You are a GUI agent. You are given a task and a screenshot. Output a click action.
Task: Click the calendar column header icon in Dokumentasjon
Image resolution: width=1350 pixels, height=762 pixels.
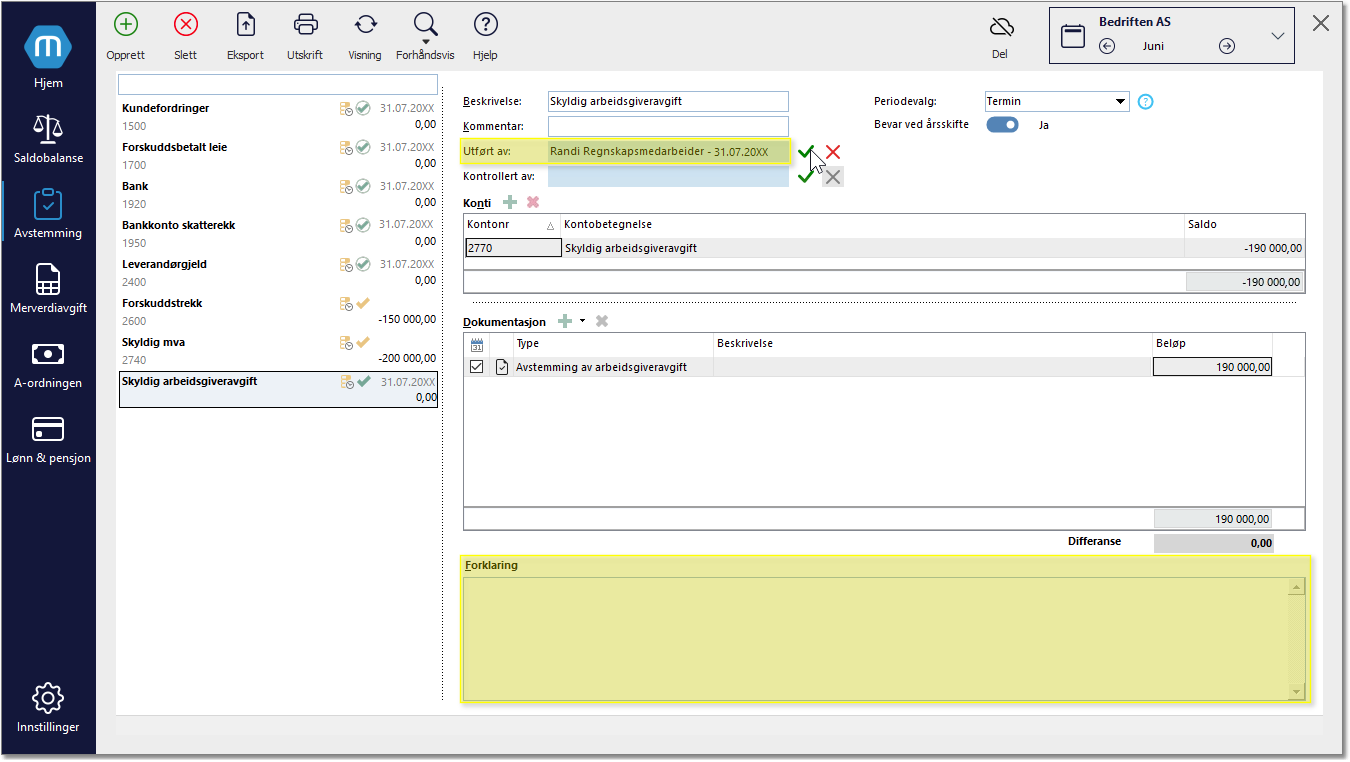(477, 344)
